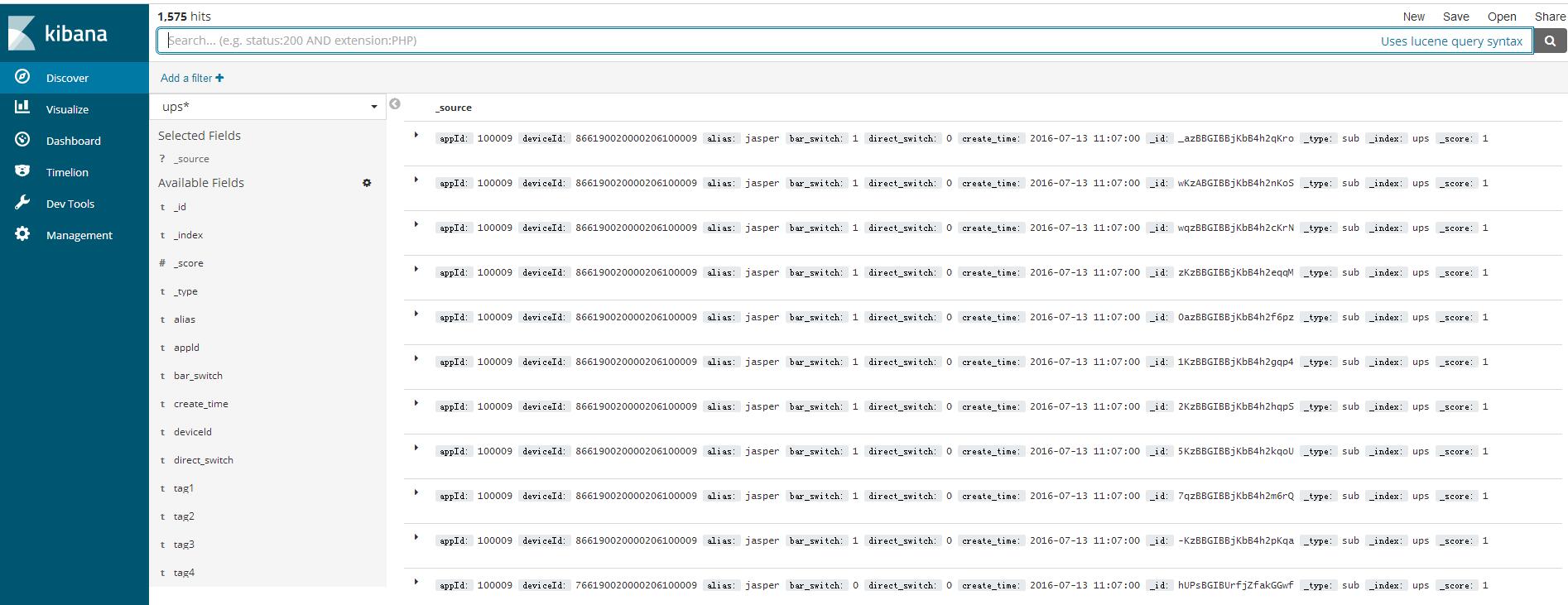This screenshot has height=605, width=1568.
Task: Go to Dashboard in the sidebar
Action: 74,141
